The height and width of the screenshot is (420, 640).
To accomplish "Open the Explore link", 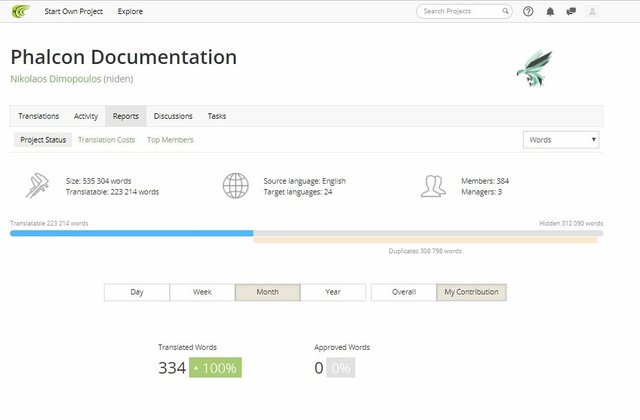I will [130, 11].
